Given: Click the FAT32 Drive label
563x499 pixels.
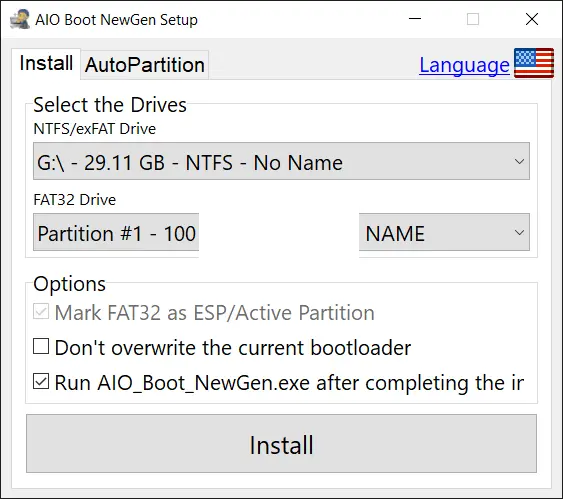Looking at the screenshot, I should point(74,200).
